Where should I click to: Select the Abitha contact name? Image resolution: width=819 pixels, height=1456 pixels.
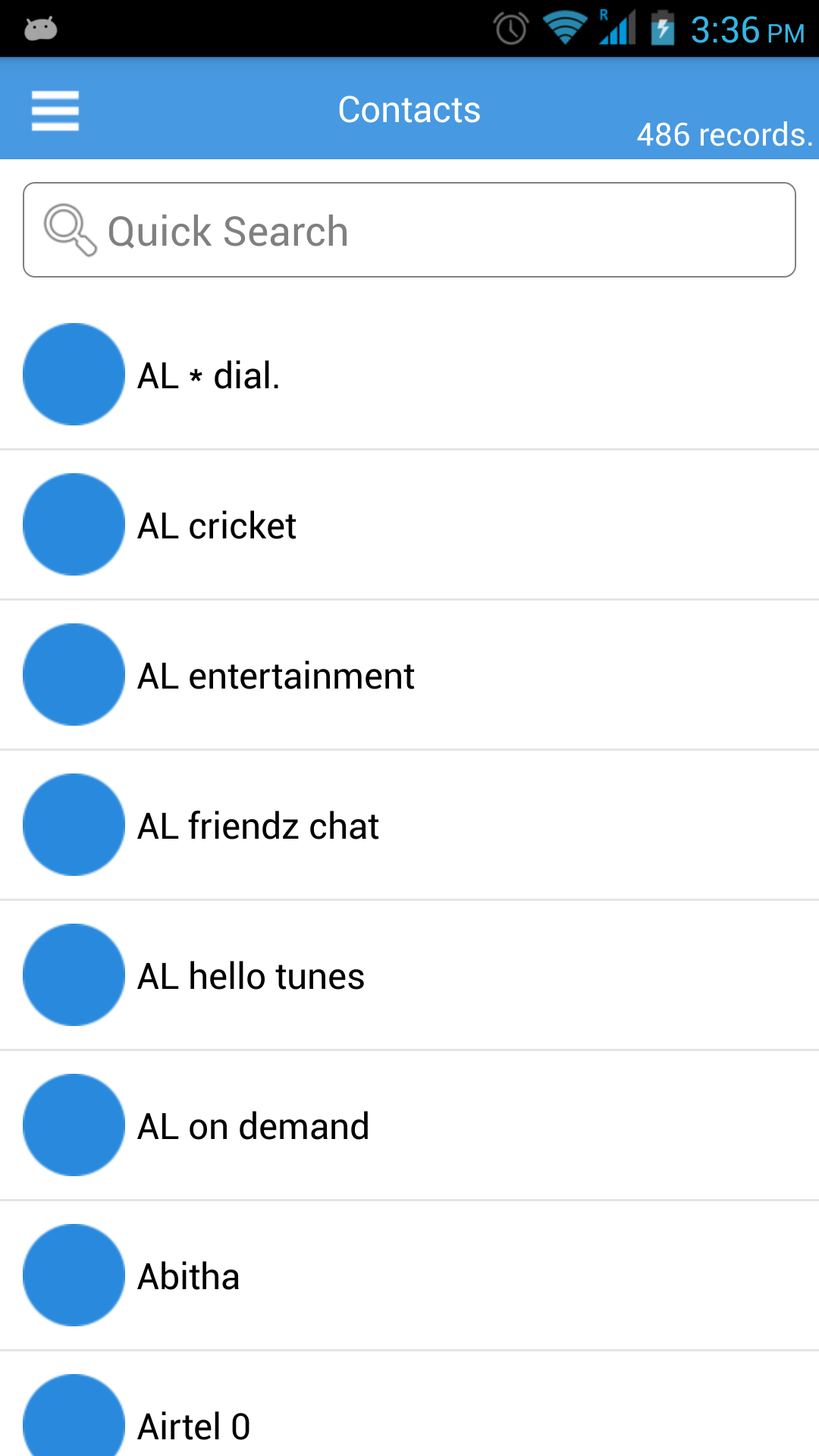[x=189, y=1277]
